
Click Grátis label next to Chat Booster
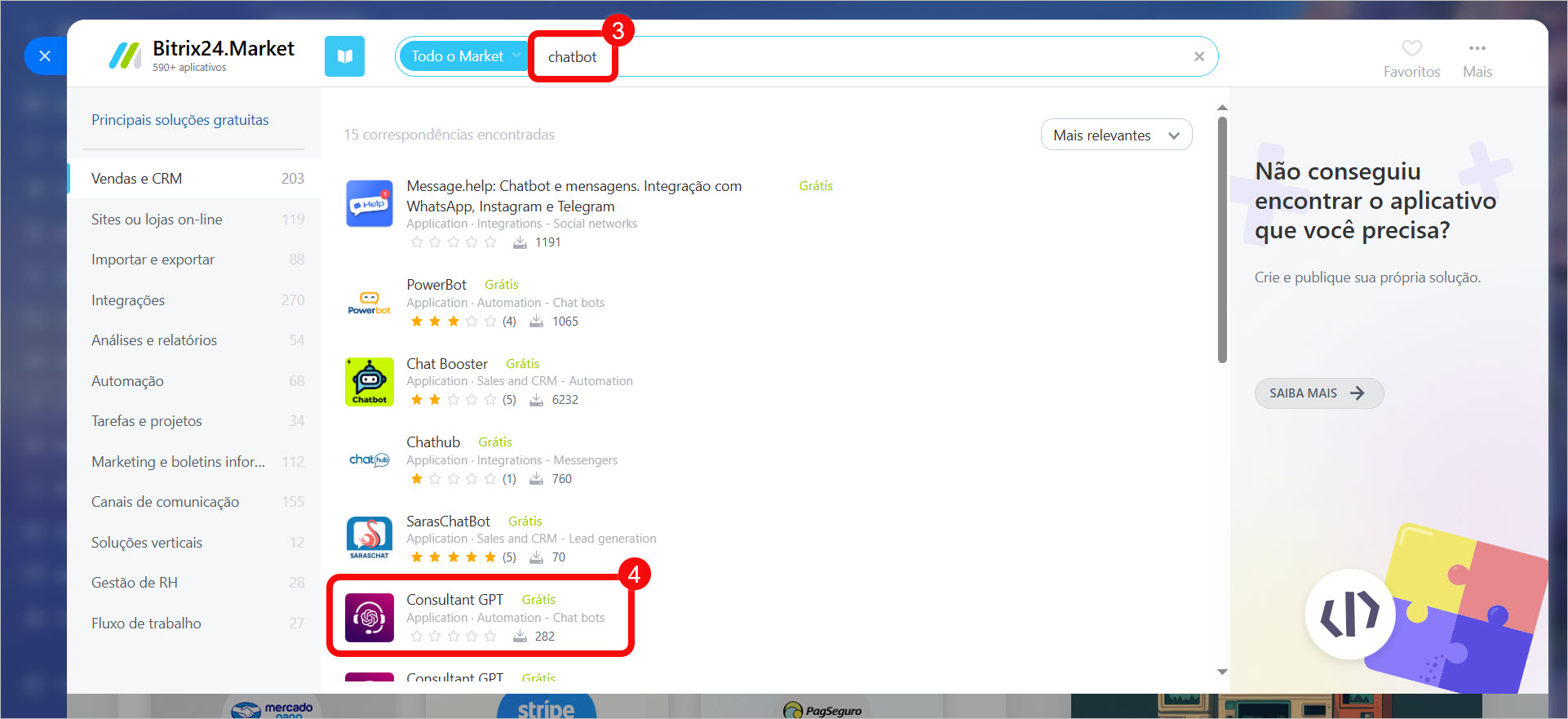523,364
